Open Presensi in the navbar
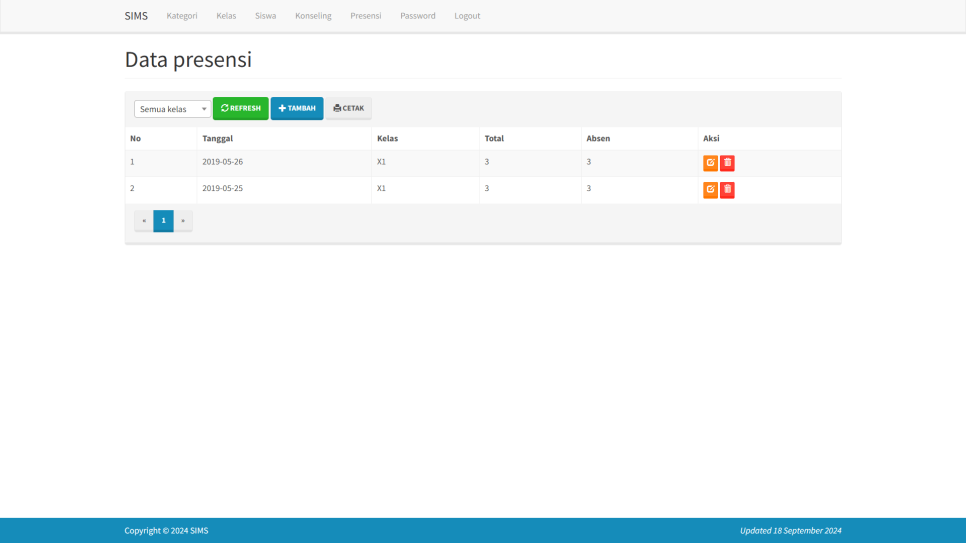The height and width of the screenshot is (543, 966). pos(365,16)
